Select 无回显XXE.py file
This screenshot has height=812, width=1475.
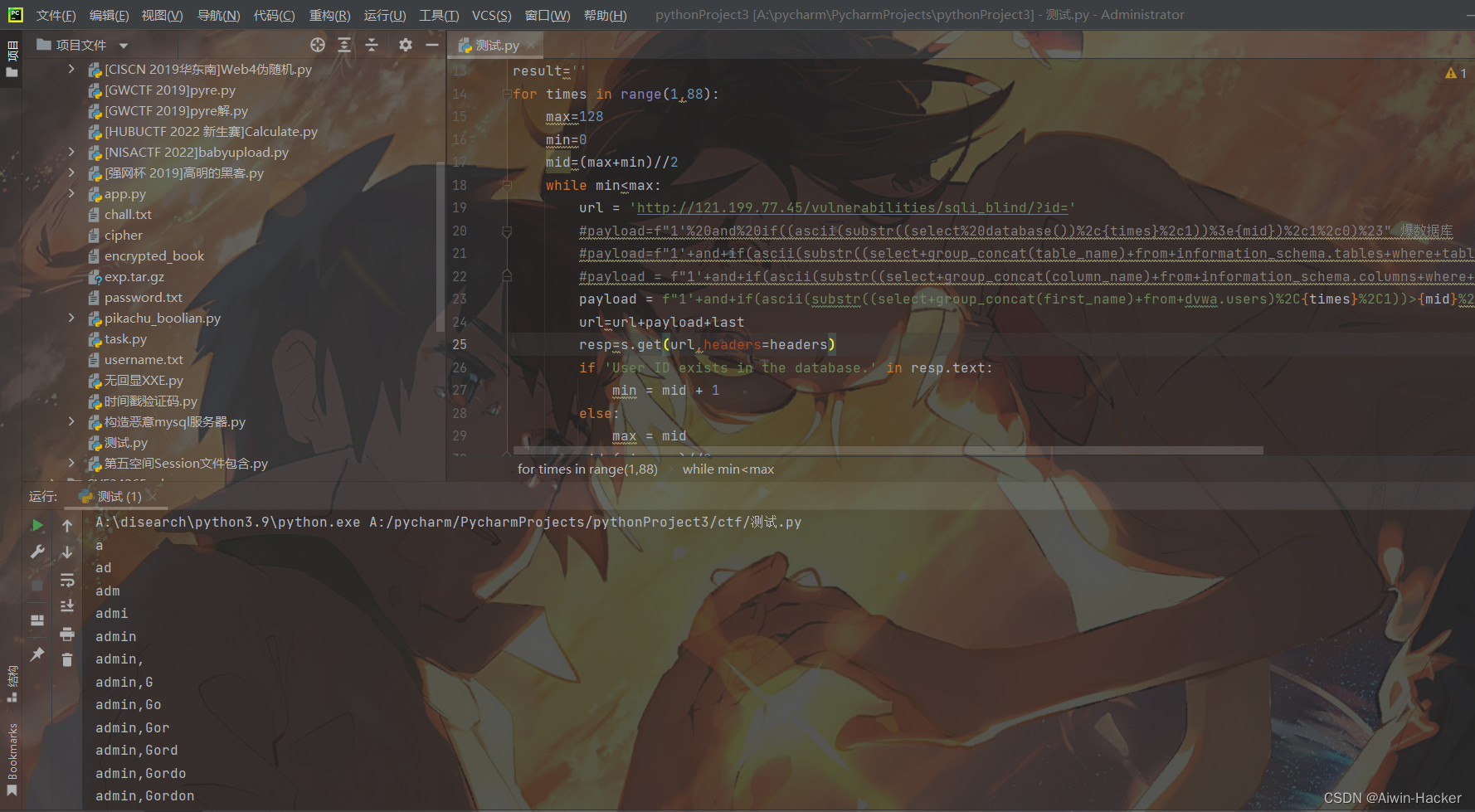coord(136,380)
